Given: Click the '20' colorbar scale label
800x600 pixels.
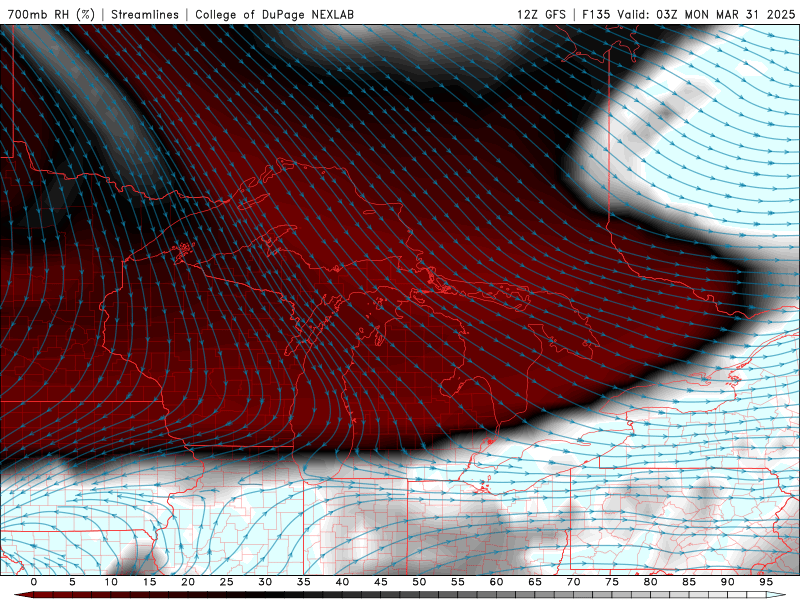Looking at the screenshot, I should [x=188, y=582].
